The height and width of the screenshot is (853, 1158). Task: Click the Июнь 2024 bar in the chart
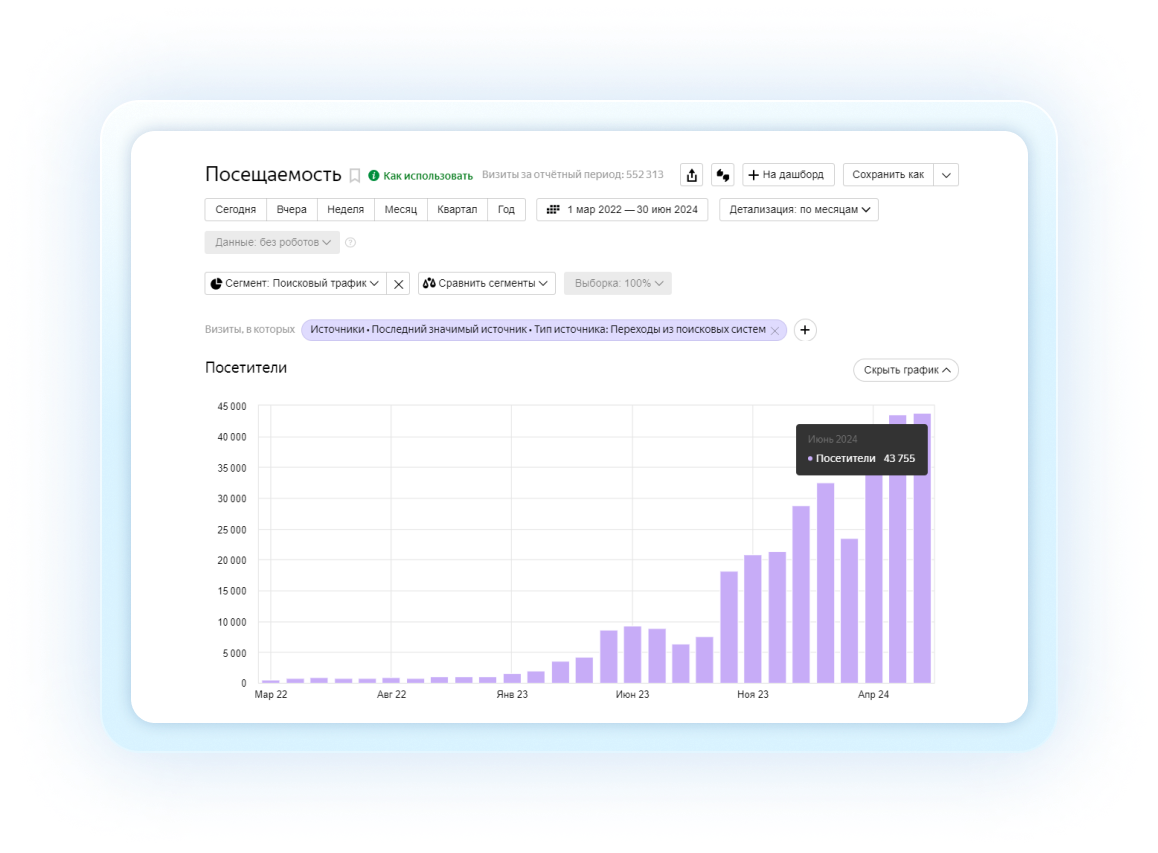coord(922,549)
